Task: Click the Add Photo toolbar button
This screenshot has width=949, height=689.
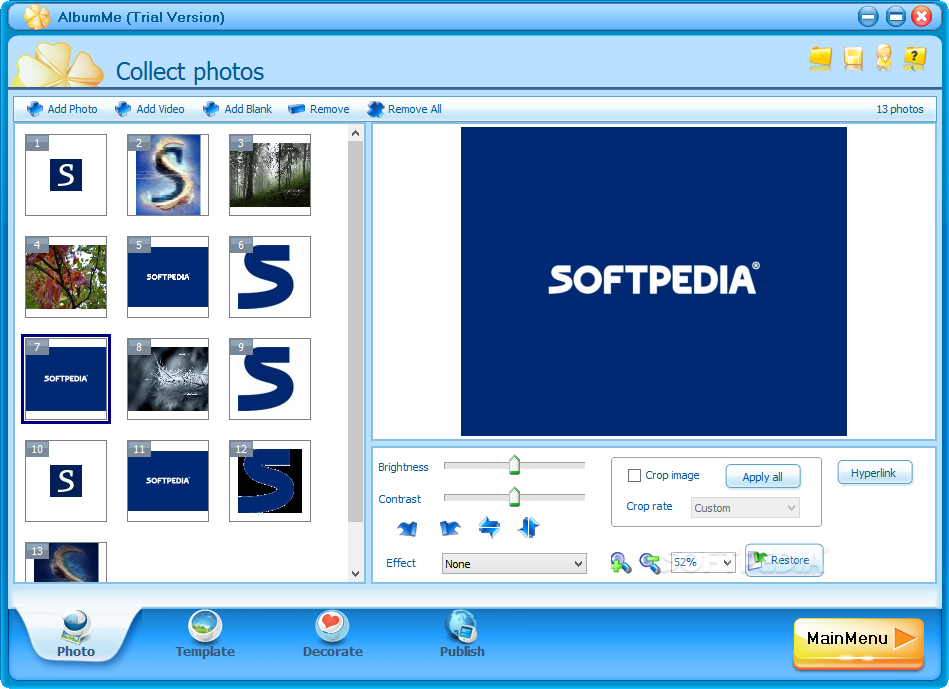Action: point(62,109)
